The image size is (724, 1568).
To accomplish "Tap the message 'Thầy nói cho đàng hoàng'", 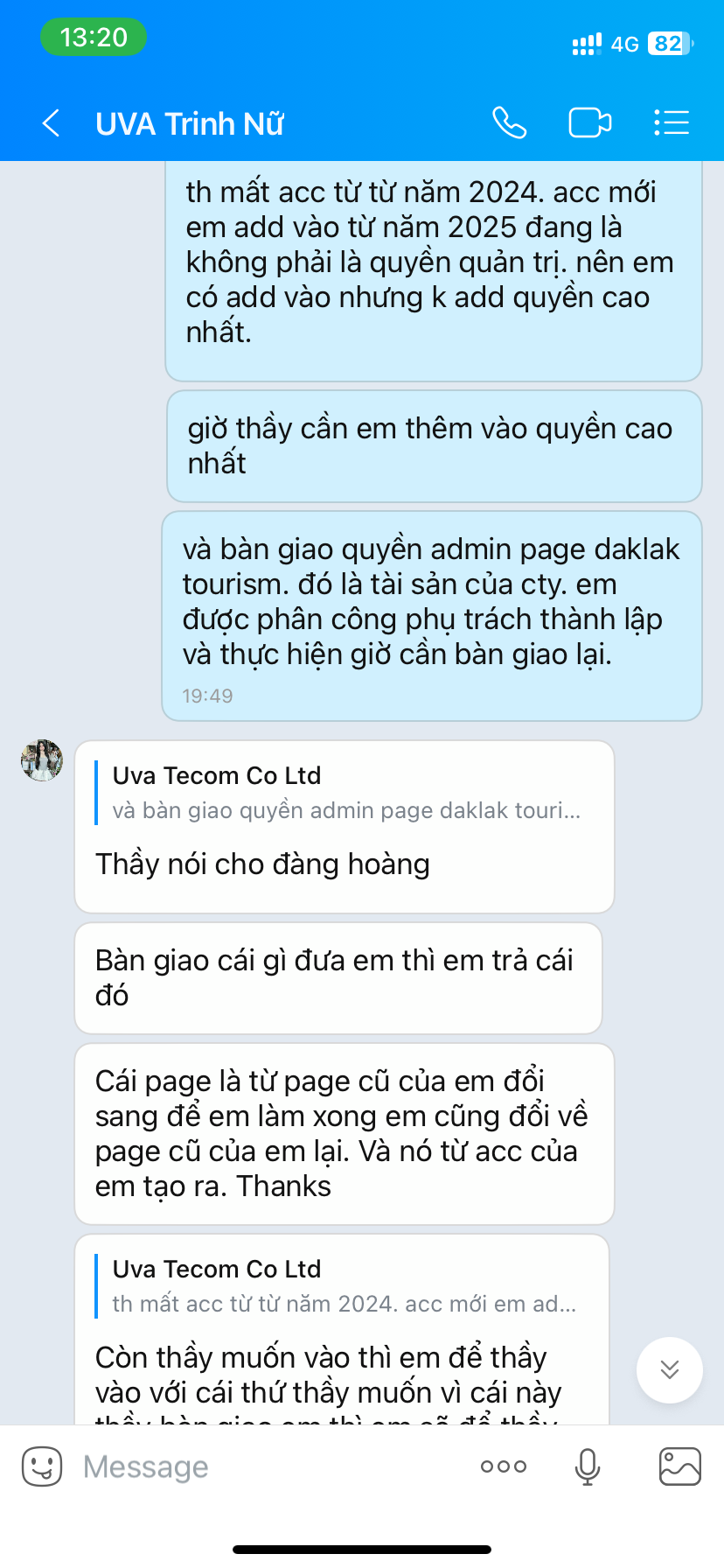I will pos(262,864).
